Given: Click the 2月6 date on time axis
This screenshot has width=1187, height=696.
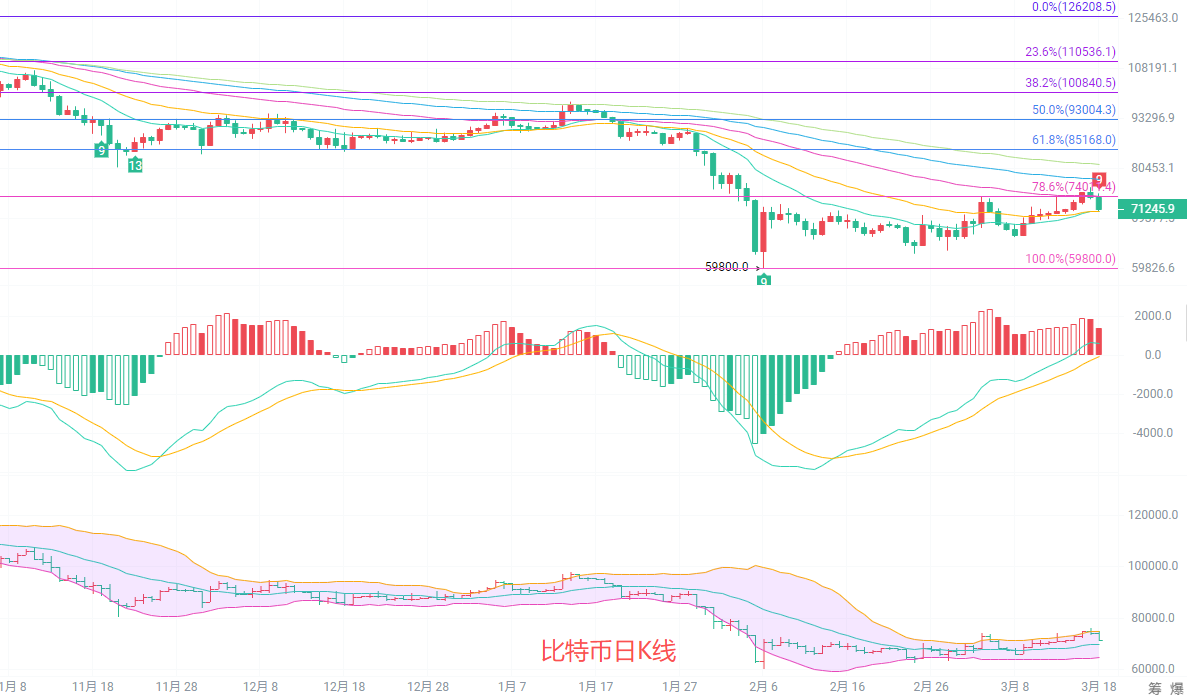Looking at the screenshot, I should coord(763,686).
